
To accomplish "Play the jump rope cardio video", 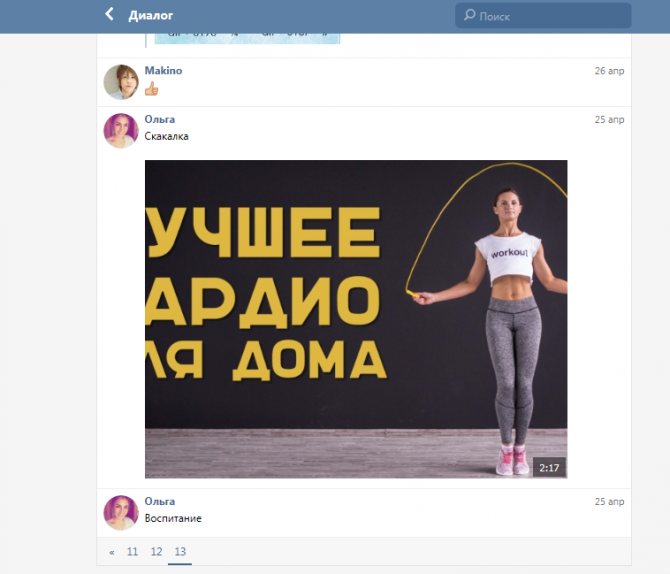I will point(356,319).
